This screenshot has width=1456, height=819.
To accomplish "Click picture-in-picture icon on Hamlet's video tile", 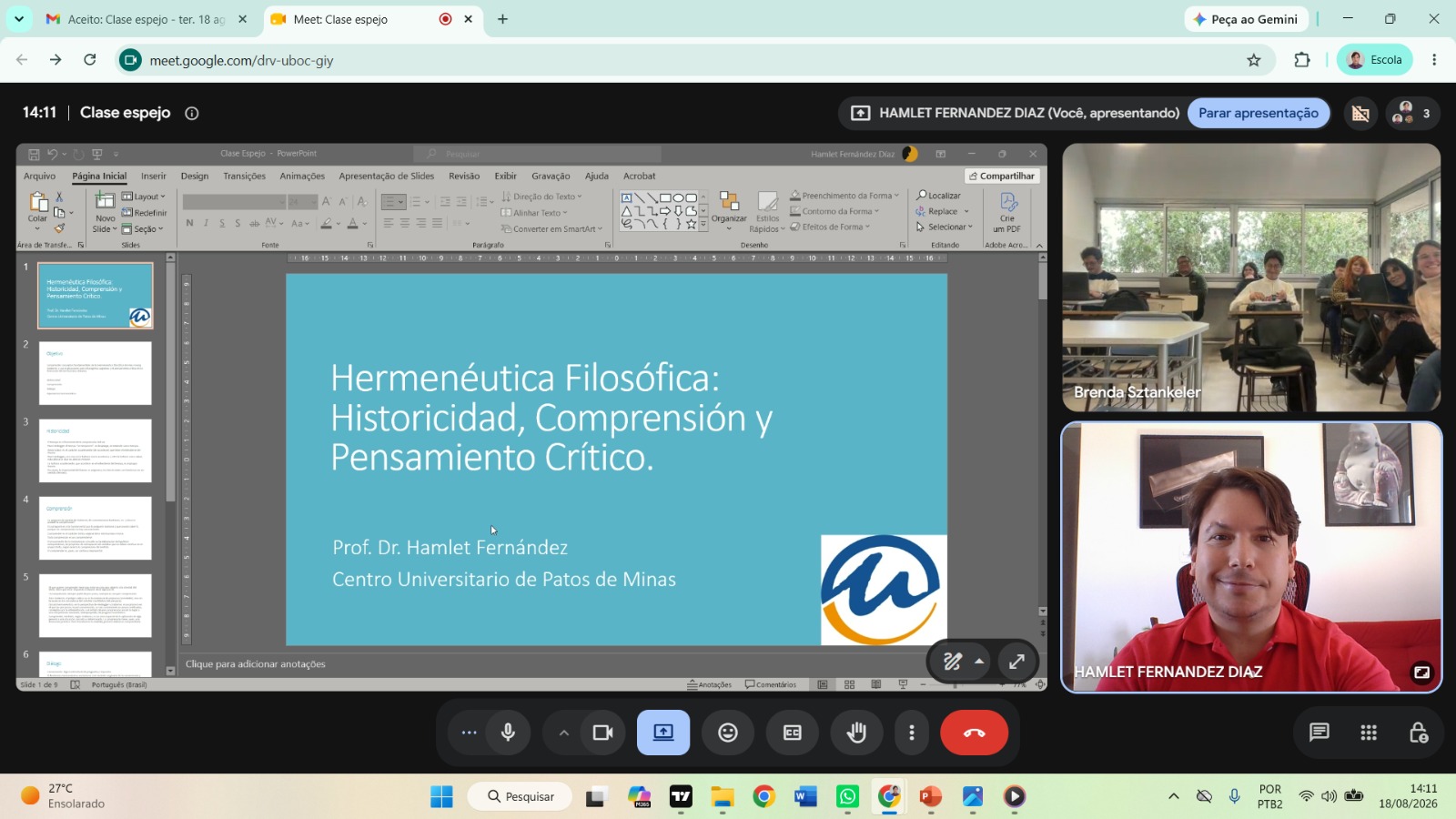I will coord(1421,672).
